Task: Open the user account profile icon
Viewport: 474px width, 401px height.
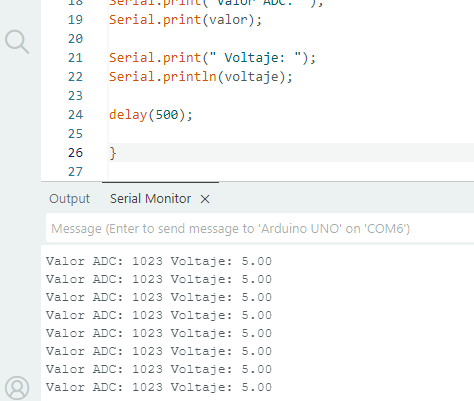Action: click(x=17, y=388)
